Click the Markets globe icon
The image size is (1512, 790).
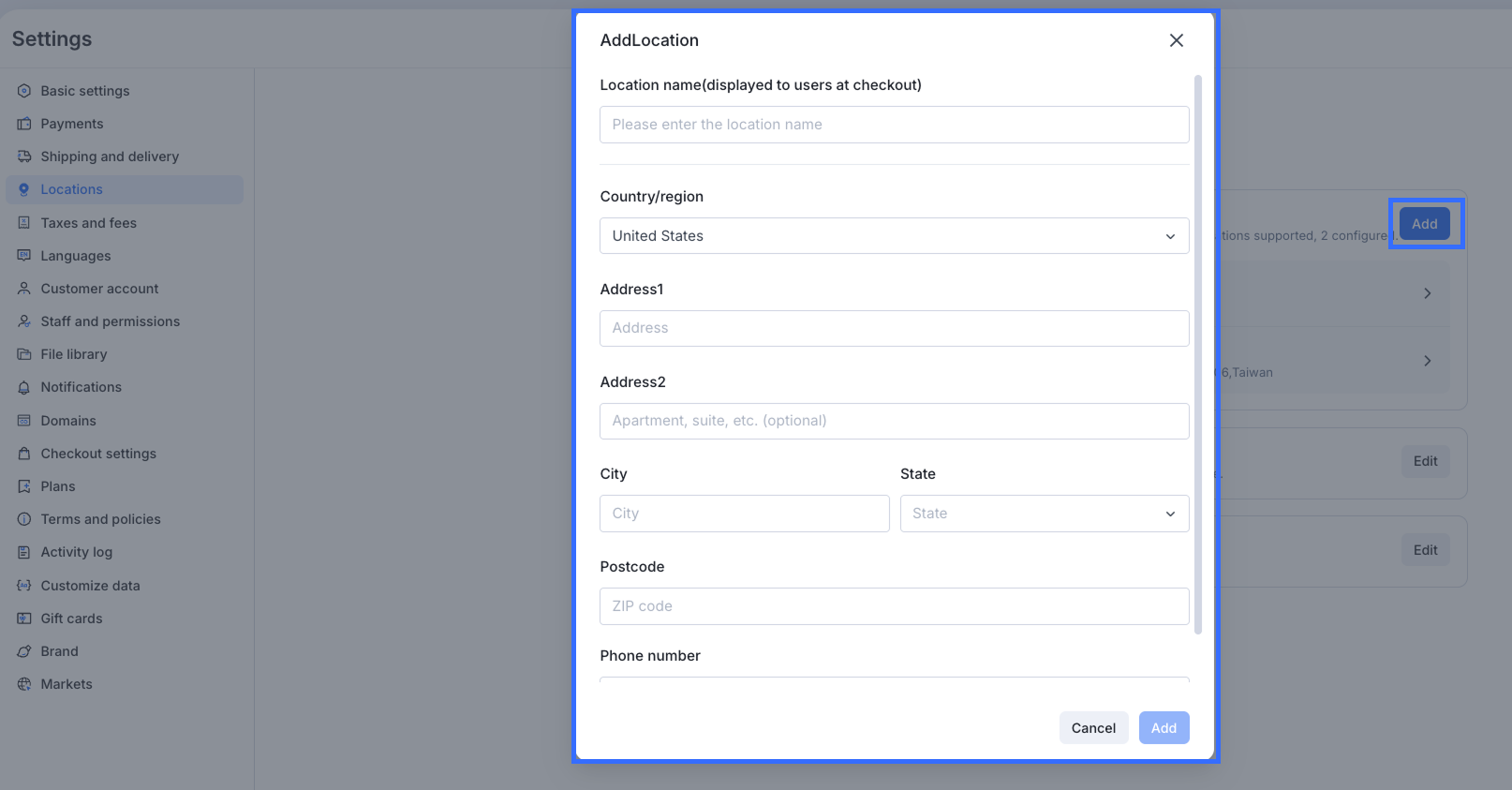coord(24,684)
